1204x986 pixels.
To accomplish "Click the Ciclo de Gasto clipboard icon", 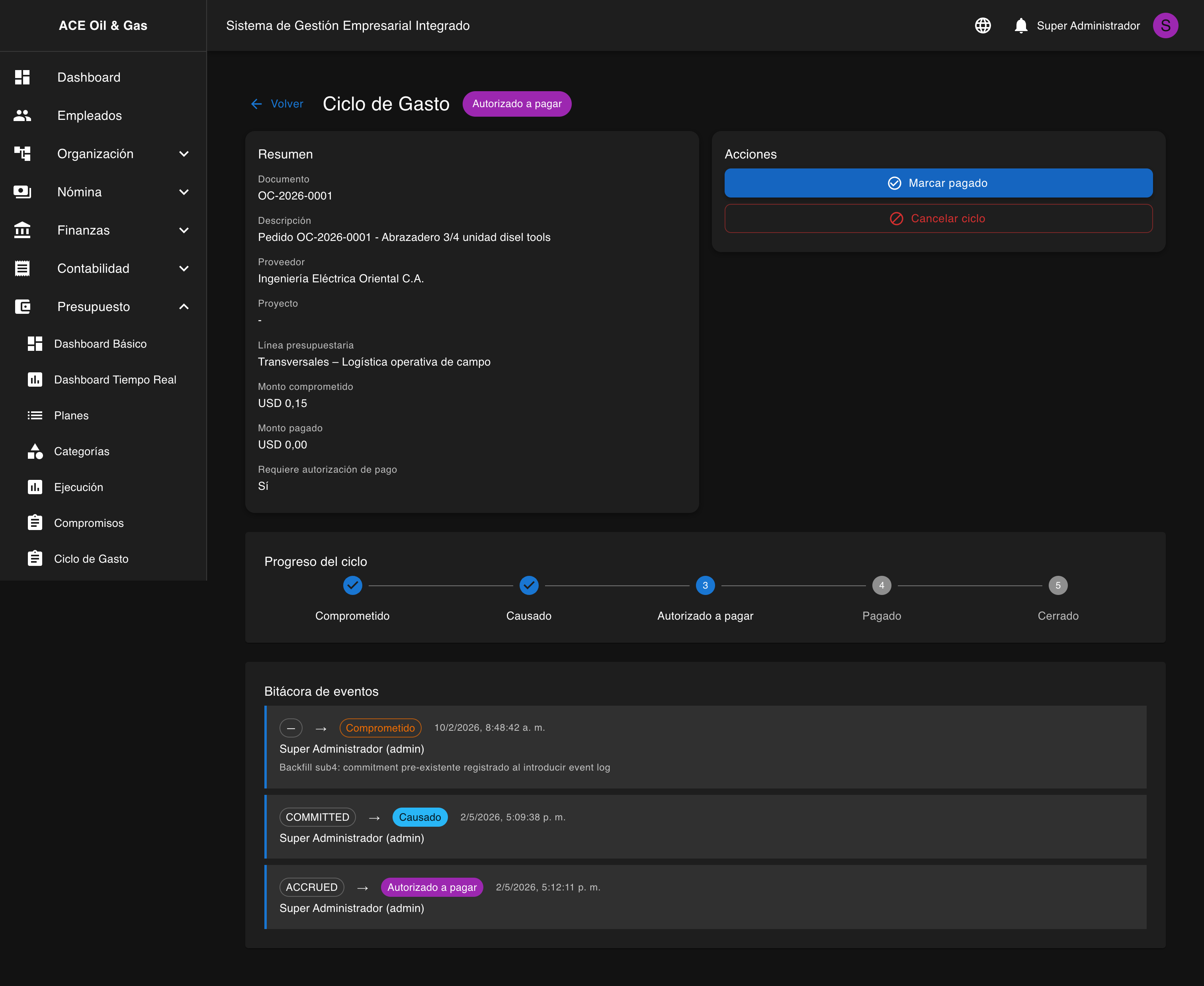I will tap(35, 558).
